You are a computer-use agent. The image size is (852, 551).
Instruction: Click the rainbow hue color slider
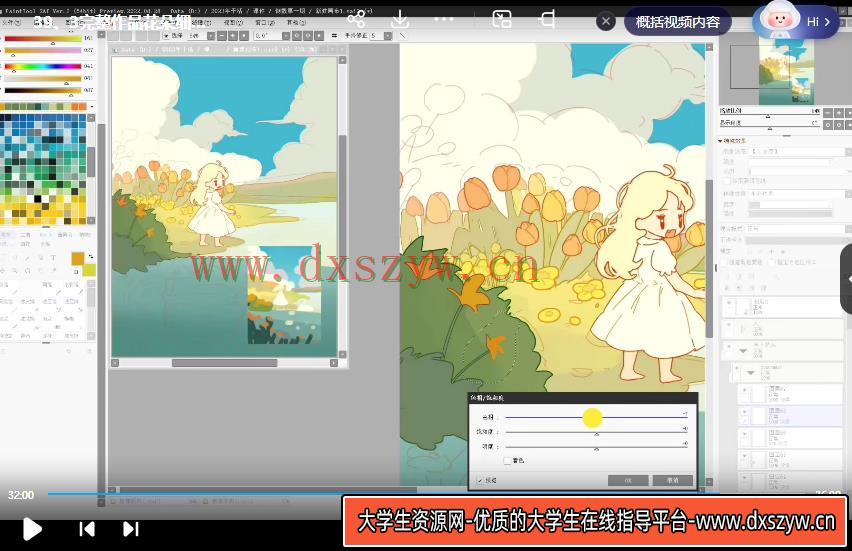43,66
